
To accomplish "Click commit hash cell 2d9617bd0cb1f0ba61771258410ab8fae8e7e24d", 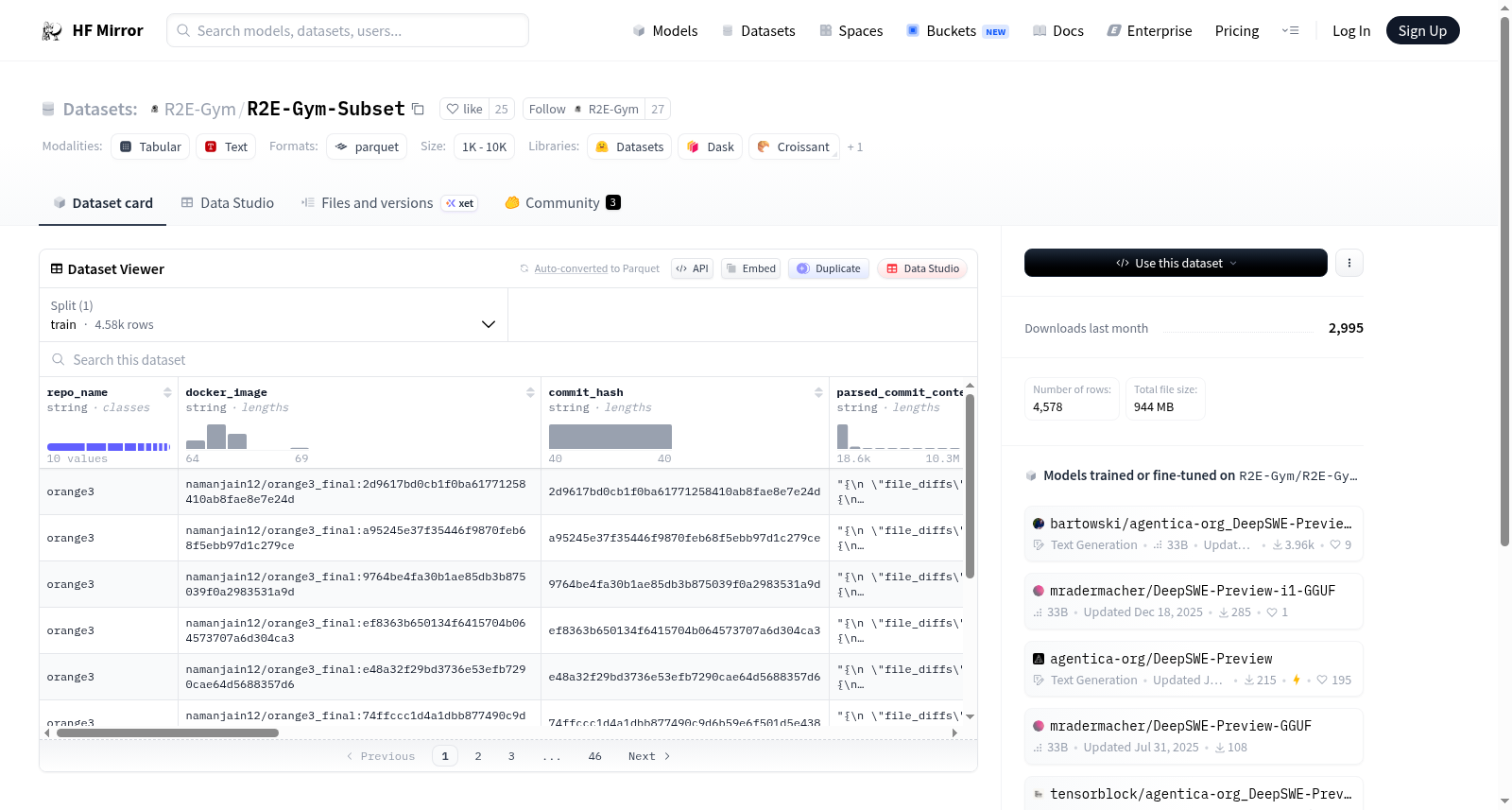I will pyautogui.click(x=684, y=491).
